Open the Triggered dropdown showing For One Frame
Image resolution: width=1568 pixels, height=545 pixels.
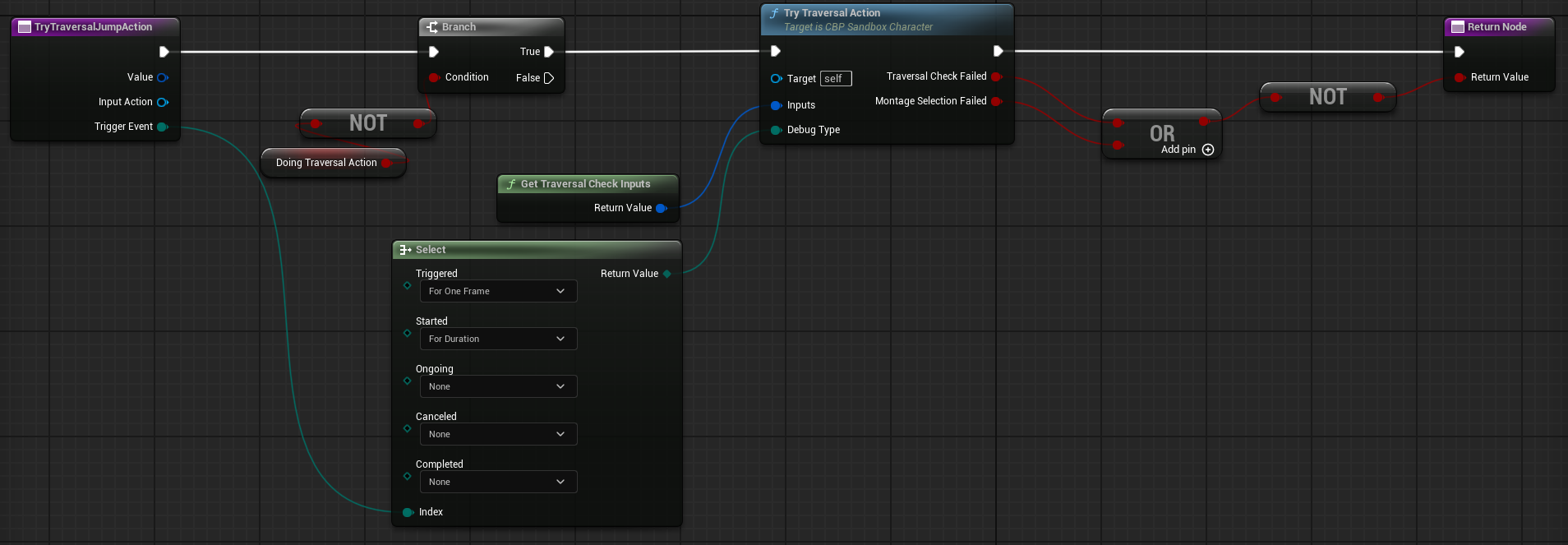point(498,291)
